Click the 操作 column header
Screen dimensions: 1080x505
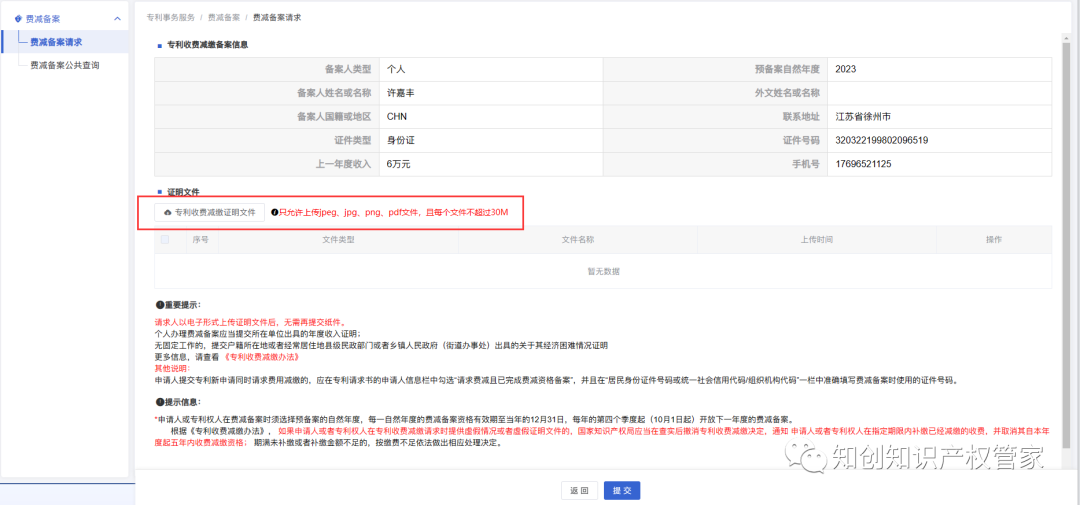coord(994,240)
